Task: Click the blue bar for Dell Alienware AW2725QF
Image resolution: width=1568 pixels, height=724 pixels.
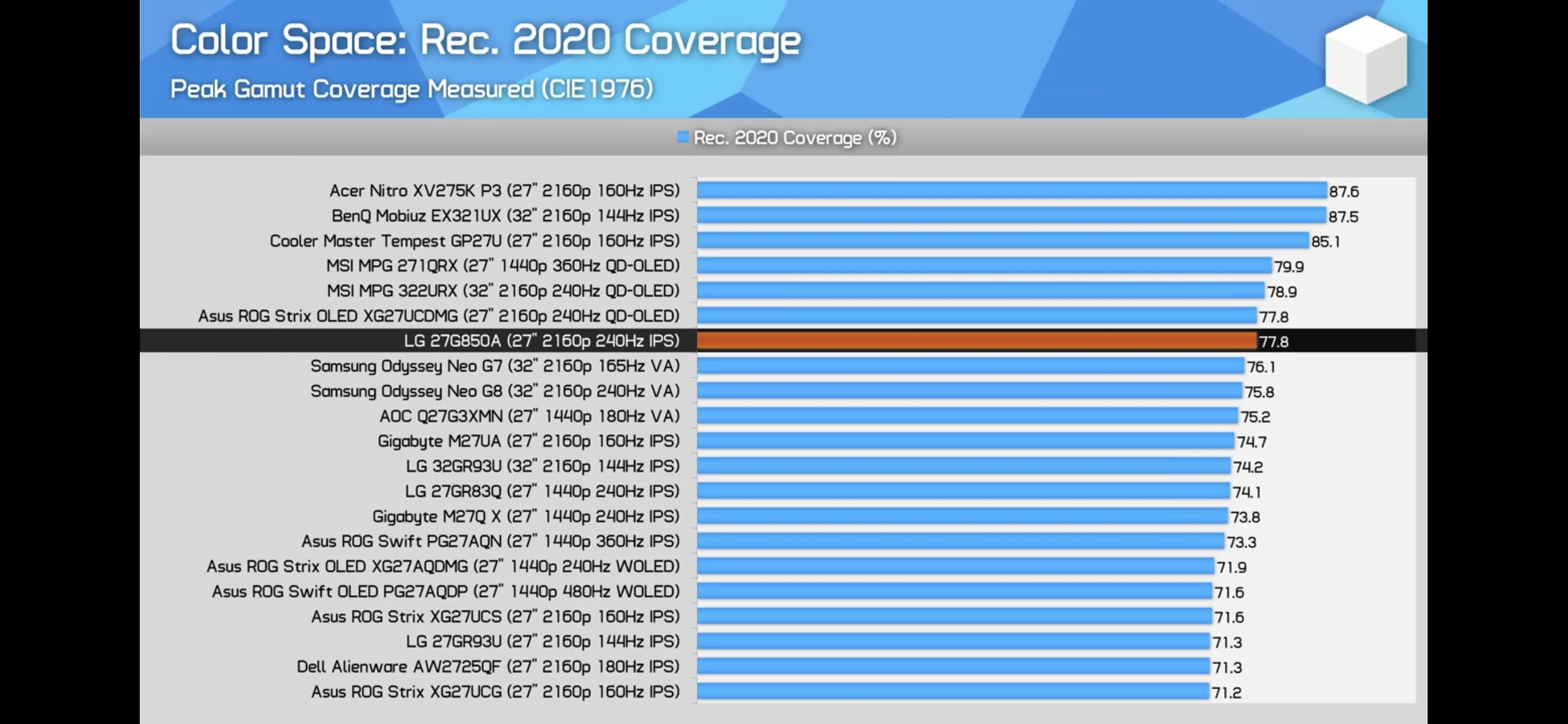Action: click(954, 666)
